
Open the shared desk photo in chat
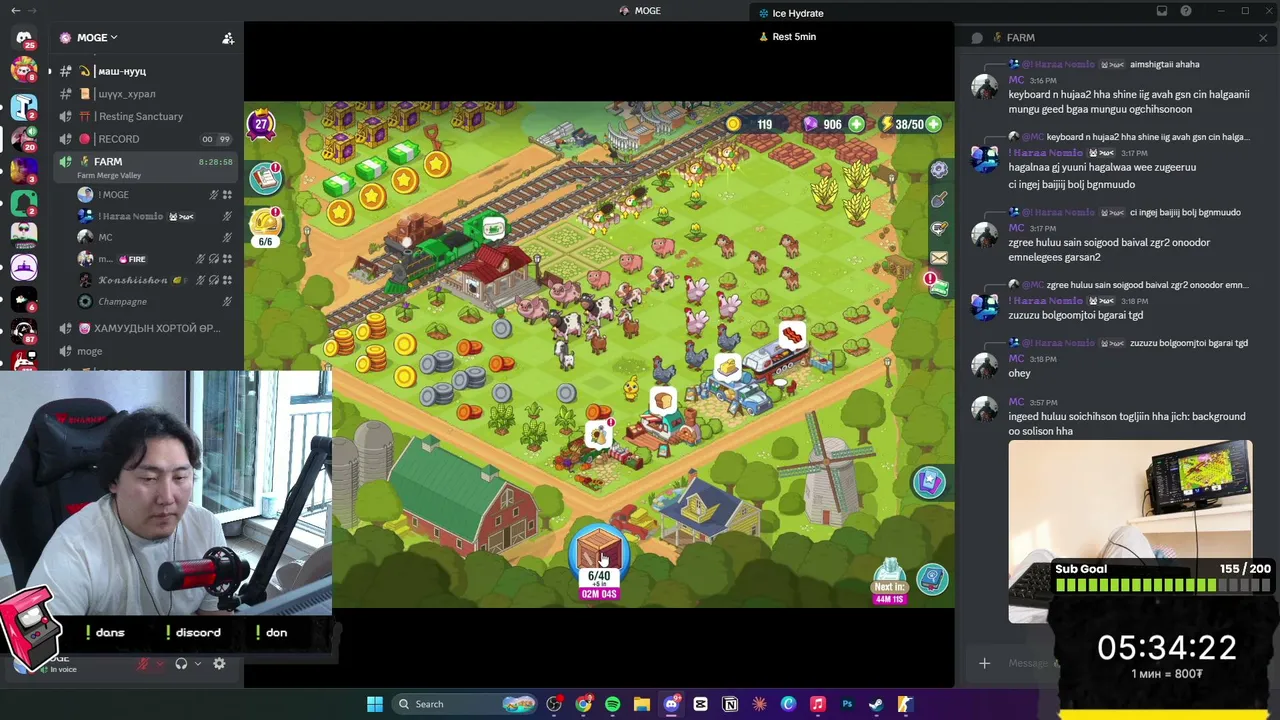pos(1130,531)
